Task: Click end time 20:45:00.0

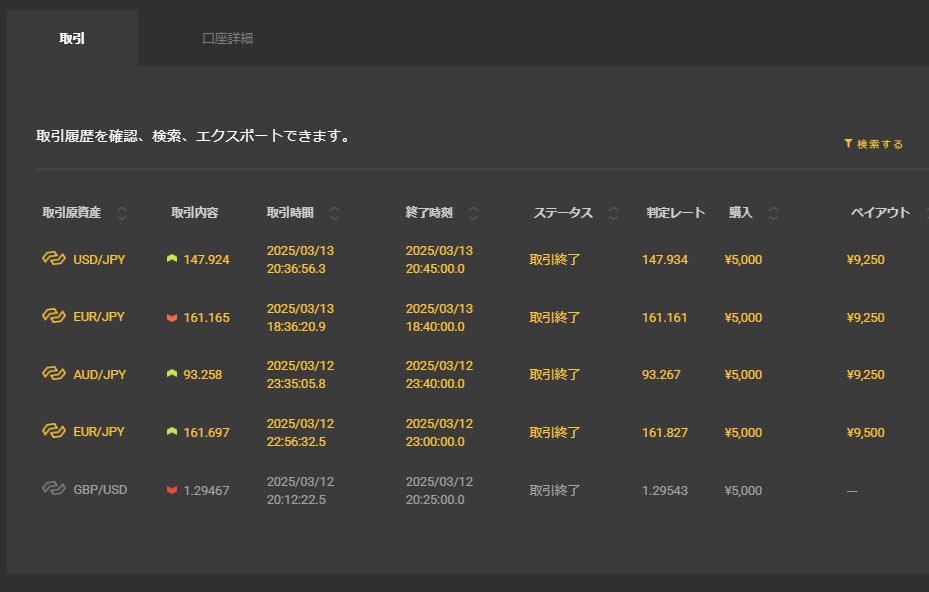Action: (x=435, y=268)
